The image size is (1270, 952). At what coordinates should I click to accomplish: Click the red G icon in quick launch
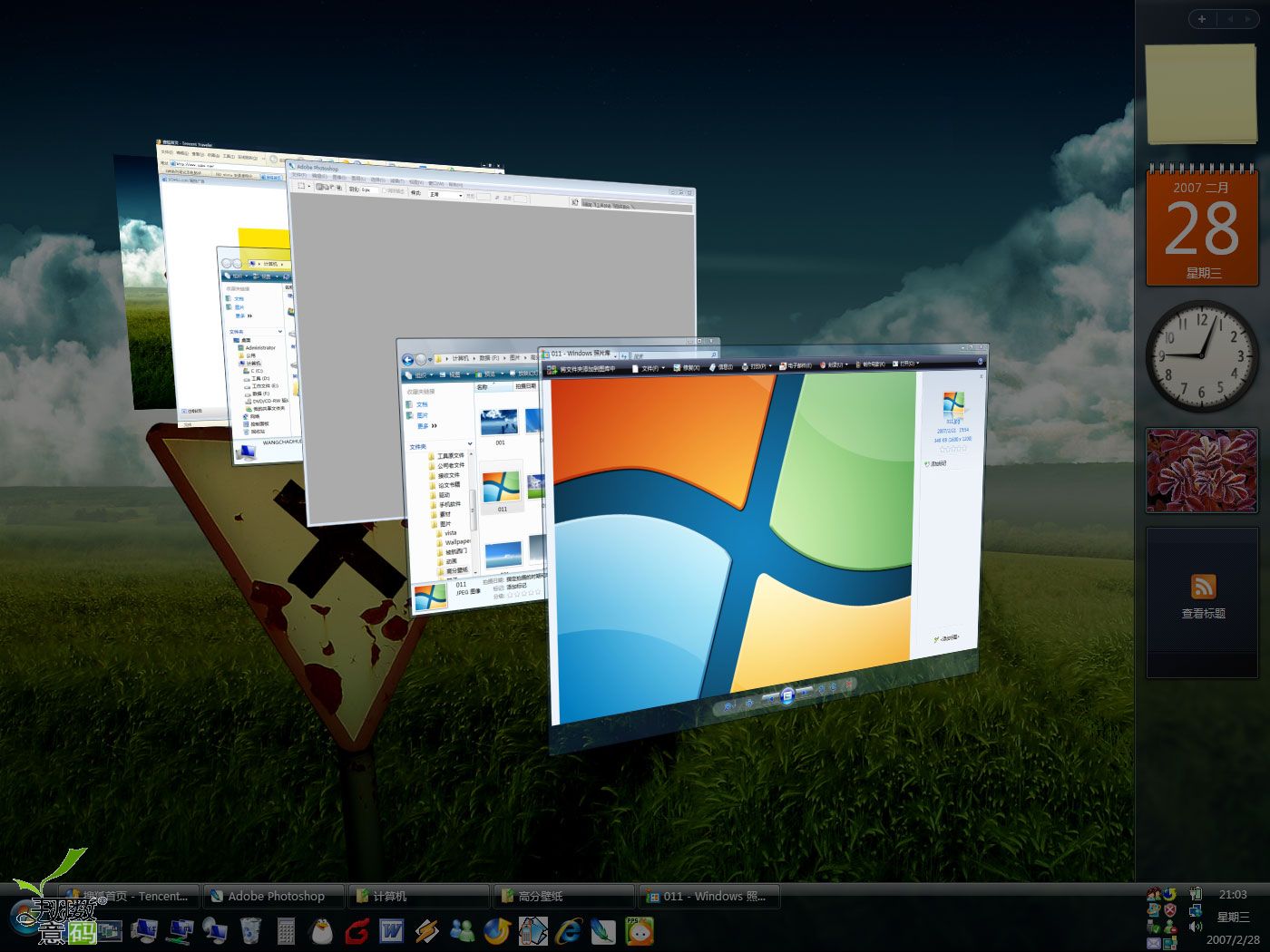[357, 930]
